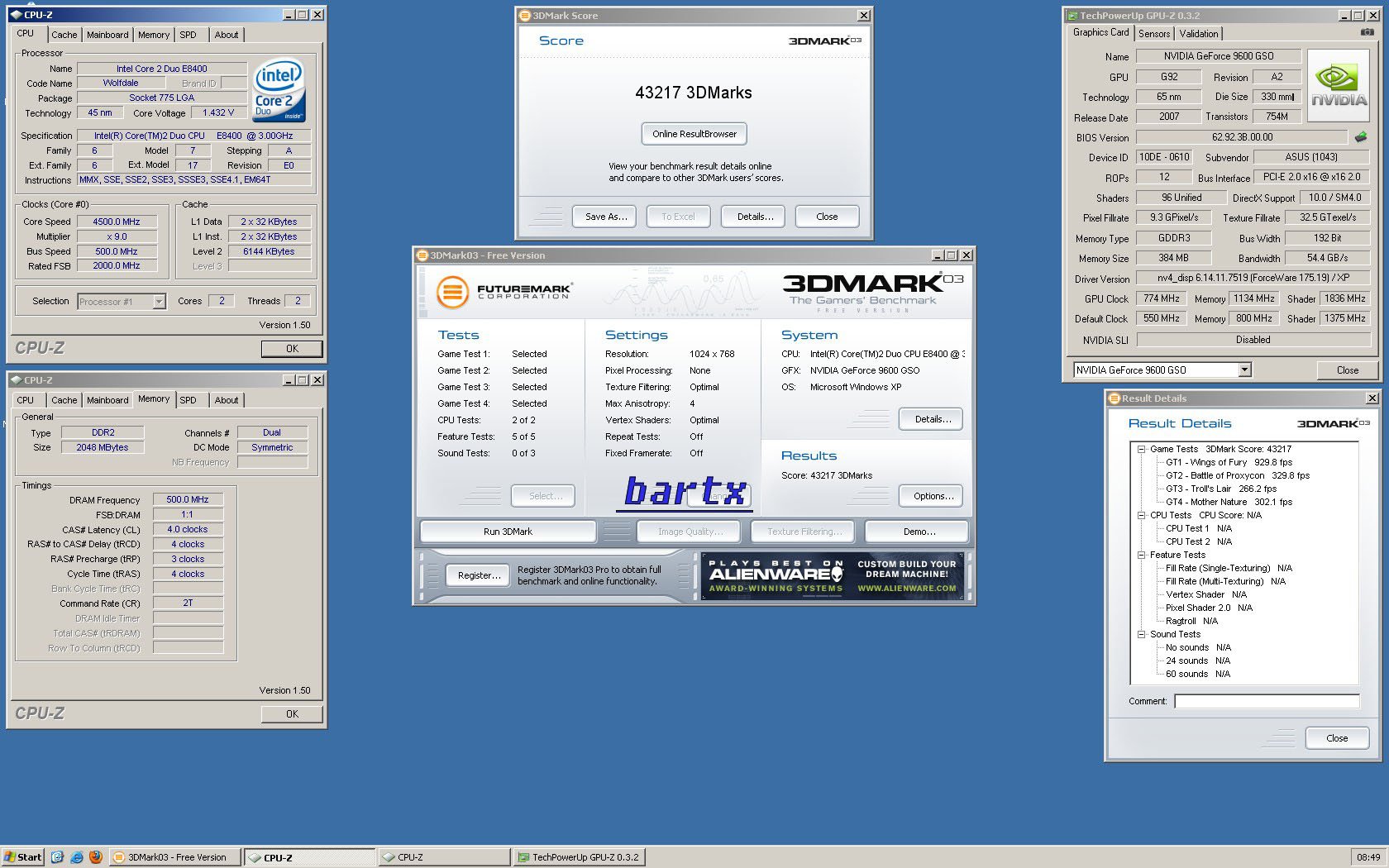The image size is (1389, 868).
Task: Open Cache tab in CPU-Z memory window
Action: (x=64, y=400)
